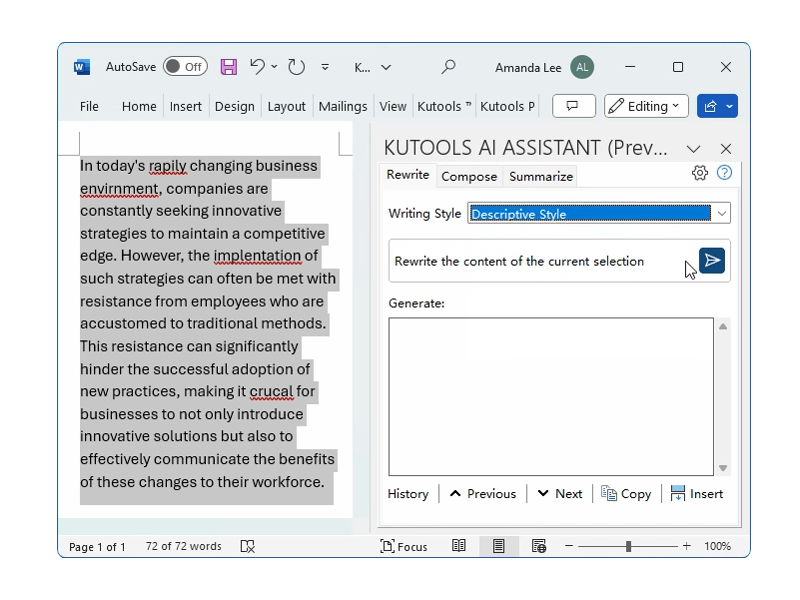Maximize the Word window

(x=678, y=67)
